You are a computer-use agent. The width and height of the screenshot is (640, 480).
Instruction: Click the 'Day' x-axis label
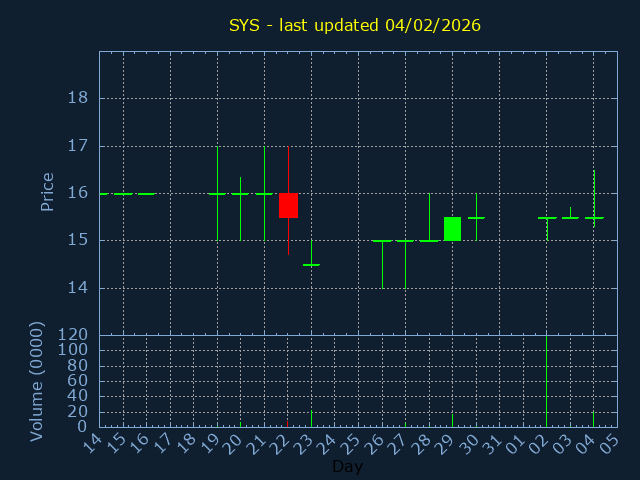pos(347,467)
